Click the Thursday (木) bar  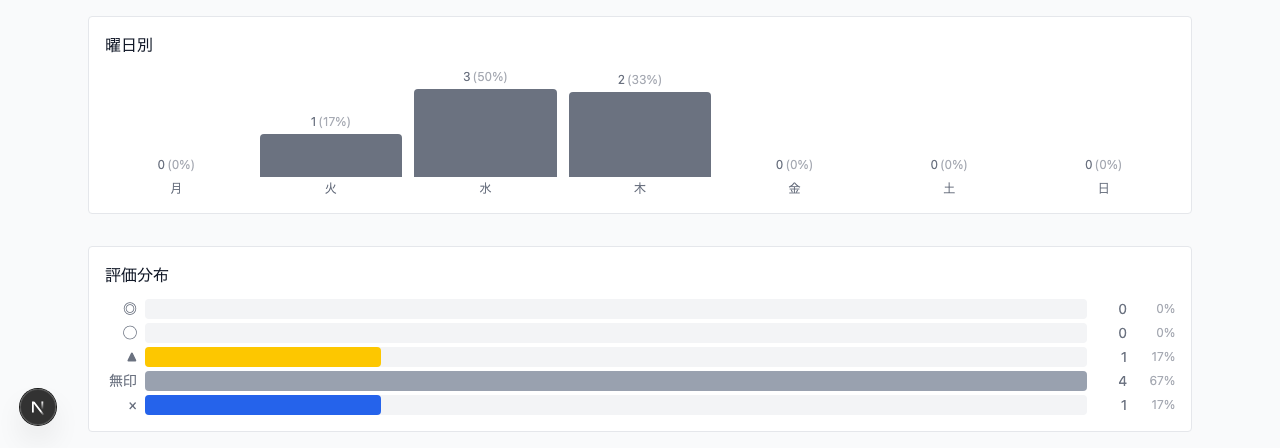pyautogui.click(x=640, y=135)
